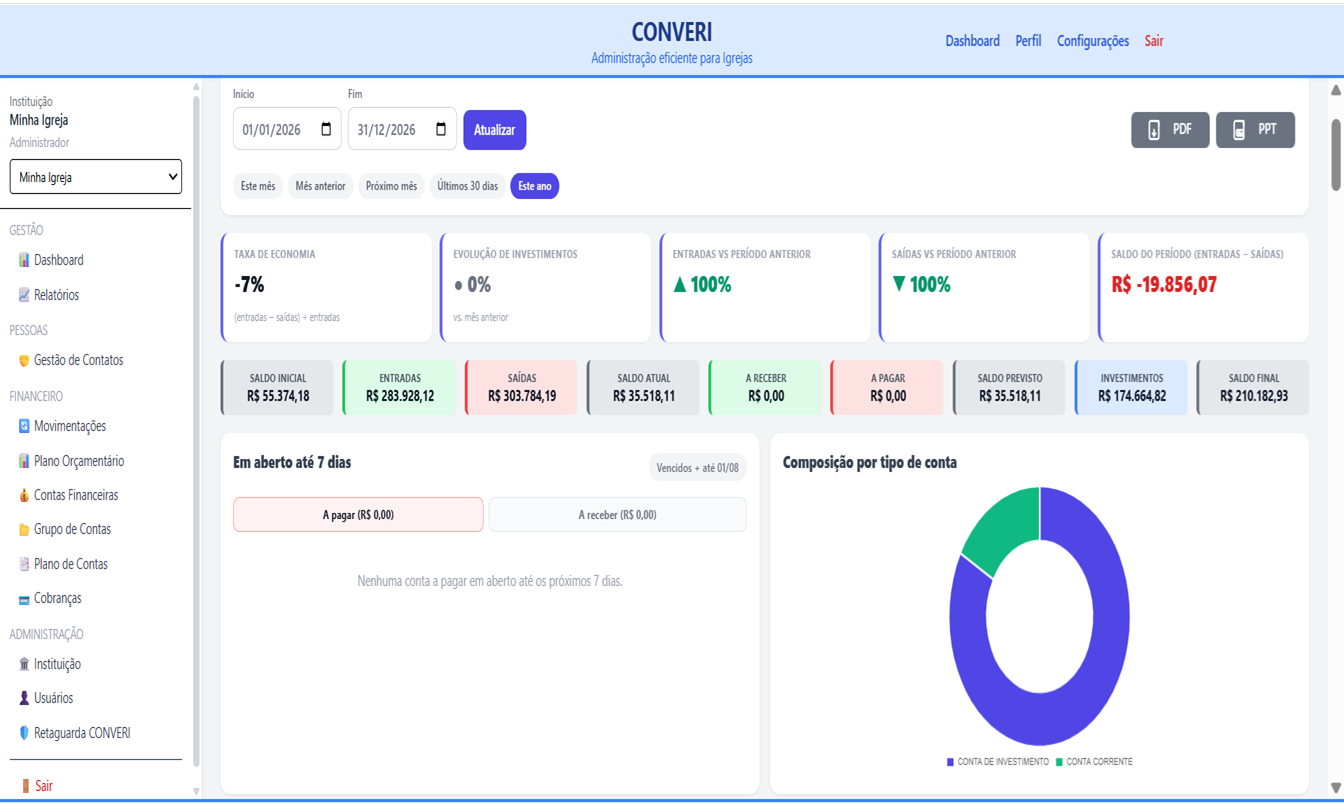This screenshot has height=803, width=1344.
Task: Click the SAÍDAS R$ 303.784,19 card
Action: coord(521,388)
